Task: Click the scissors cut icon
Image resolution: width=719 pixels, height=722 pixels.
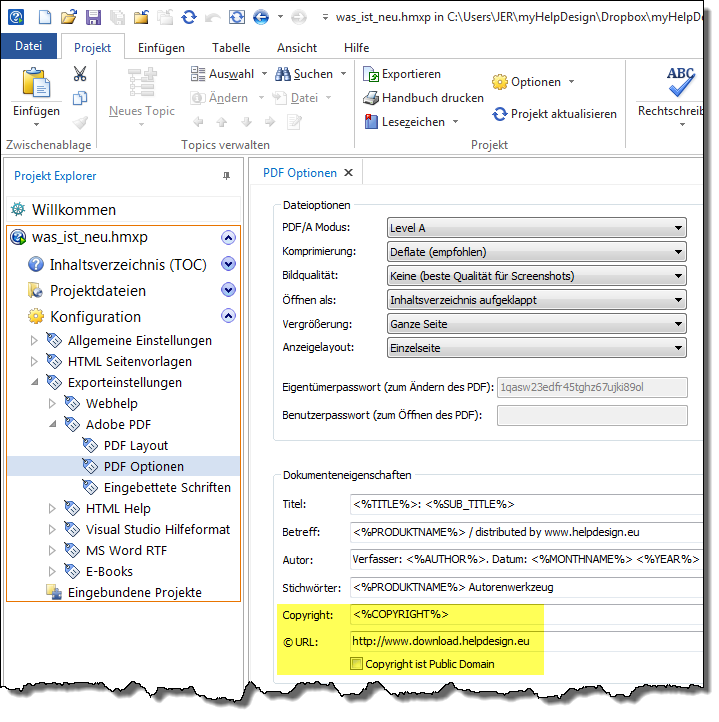Action: 80,74
